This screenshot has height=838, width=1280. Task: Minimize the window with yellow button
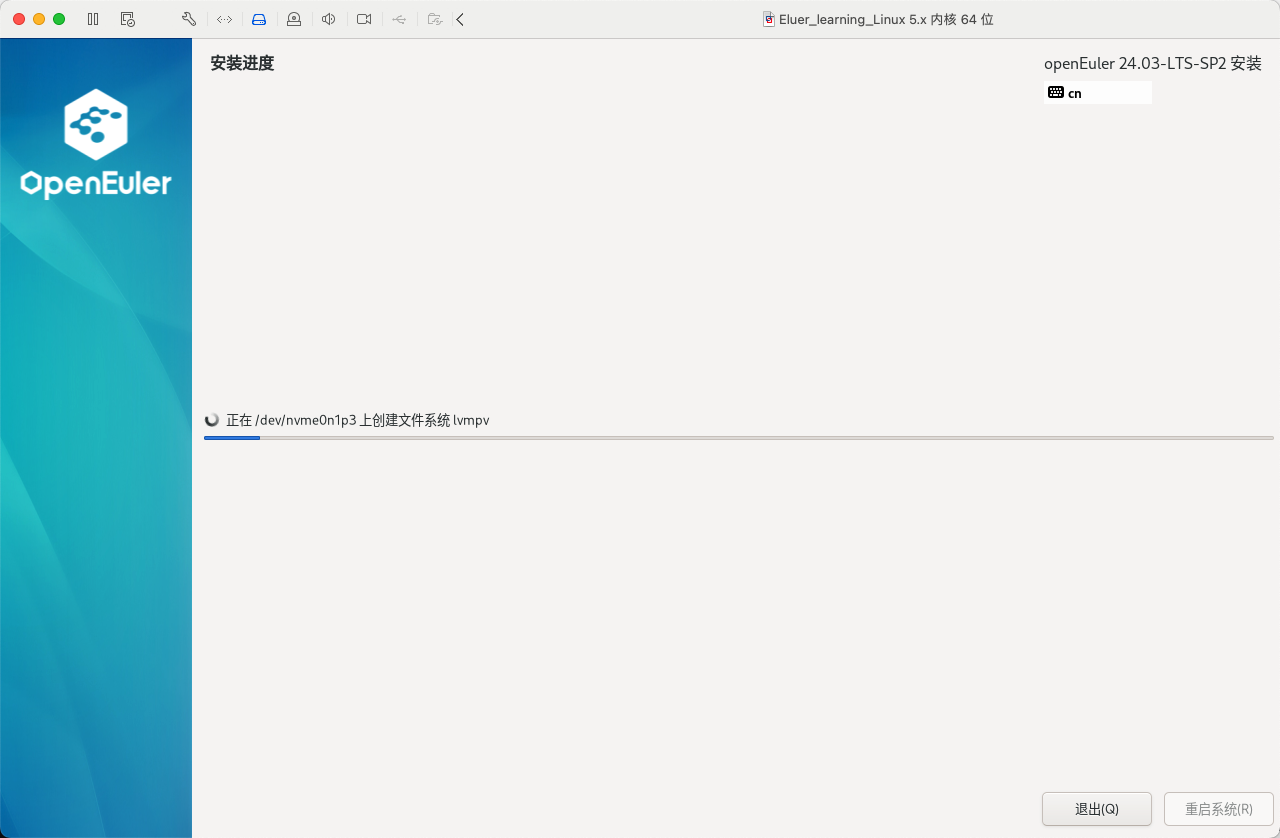(x=39, y=19)
